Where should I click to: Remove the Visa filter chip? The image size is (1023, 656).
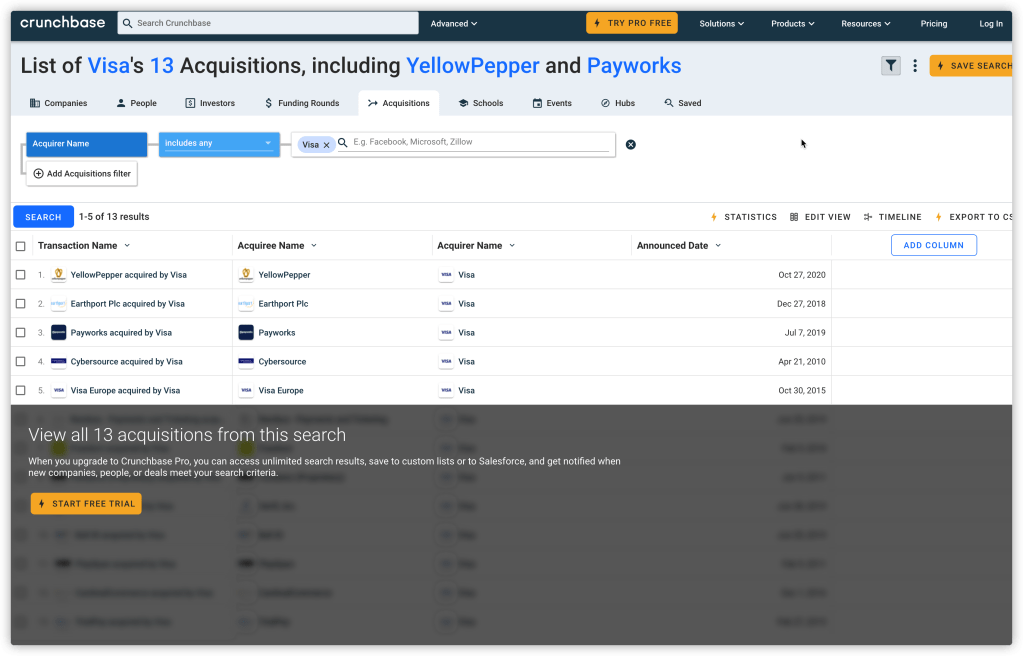point(326,145)
